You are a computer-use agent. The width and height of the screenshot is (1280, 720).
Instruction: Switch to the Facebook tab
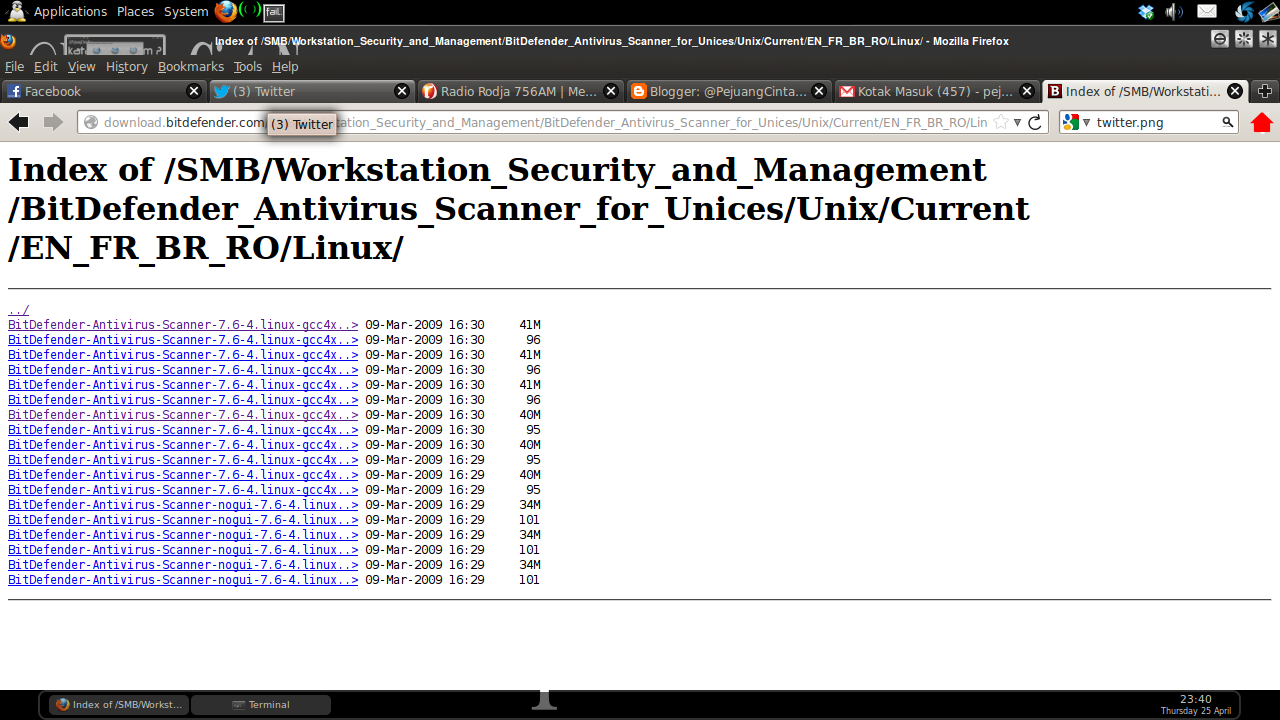pyautogui.click(x=104, y=91)
